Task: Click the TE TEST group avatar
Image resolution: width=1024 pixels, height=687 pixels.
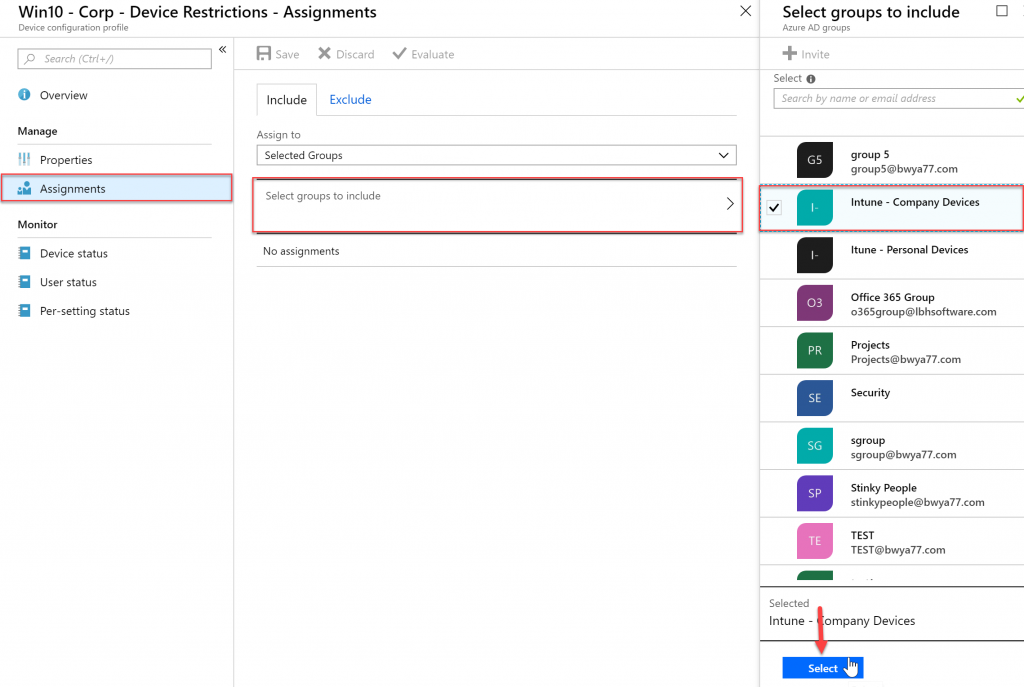Action: 814,541
